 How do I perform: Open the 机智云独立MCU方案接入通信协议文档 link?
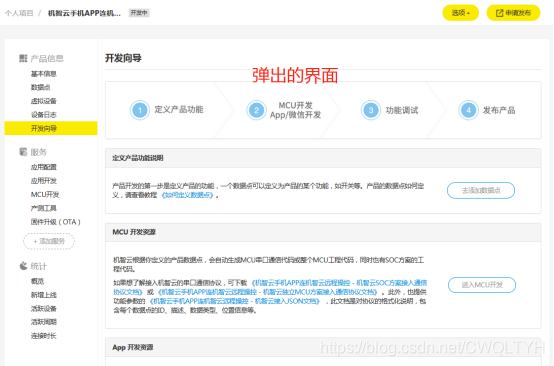click(x=268, y=292)
